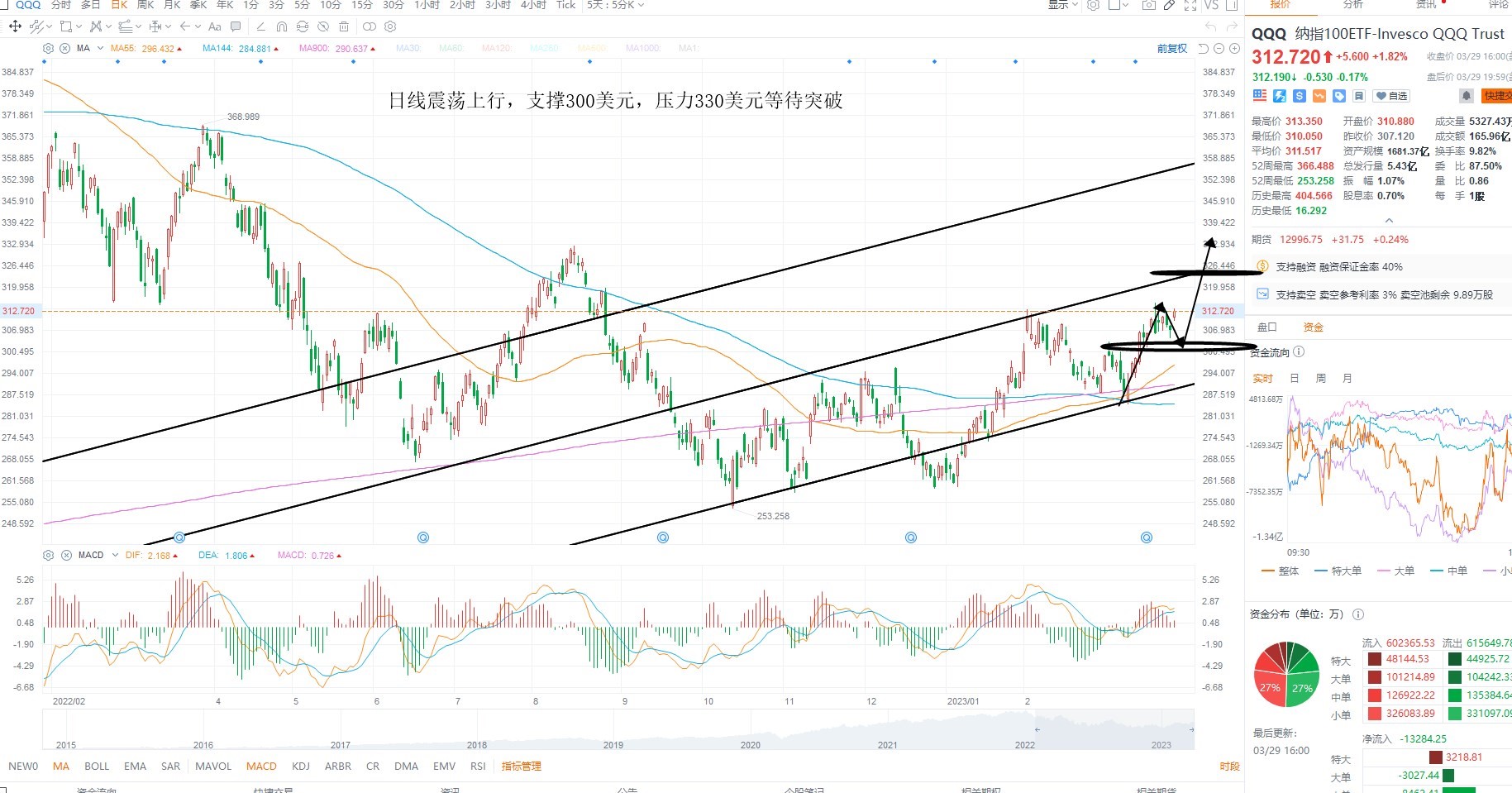Screen dimensions: 1512x793
Task: Open MACD indicator settings gear
Action: pos(48,555)
